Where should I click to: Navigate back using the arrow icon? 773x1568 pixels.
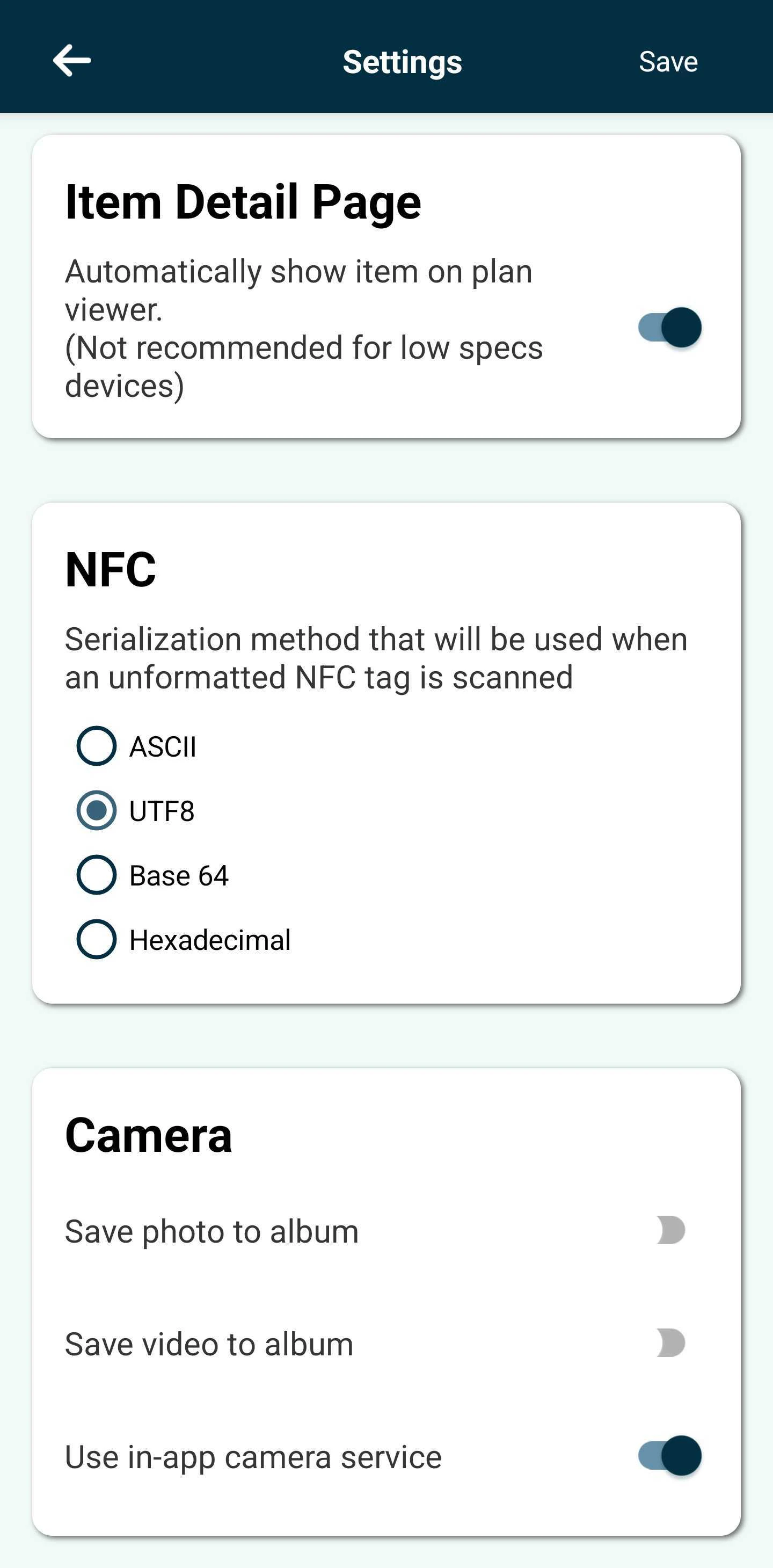click(x=71, y=60)
